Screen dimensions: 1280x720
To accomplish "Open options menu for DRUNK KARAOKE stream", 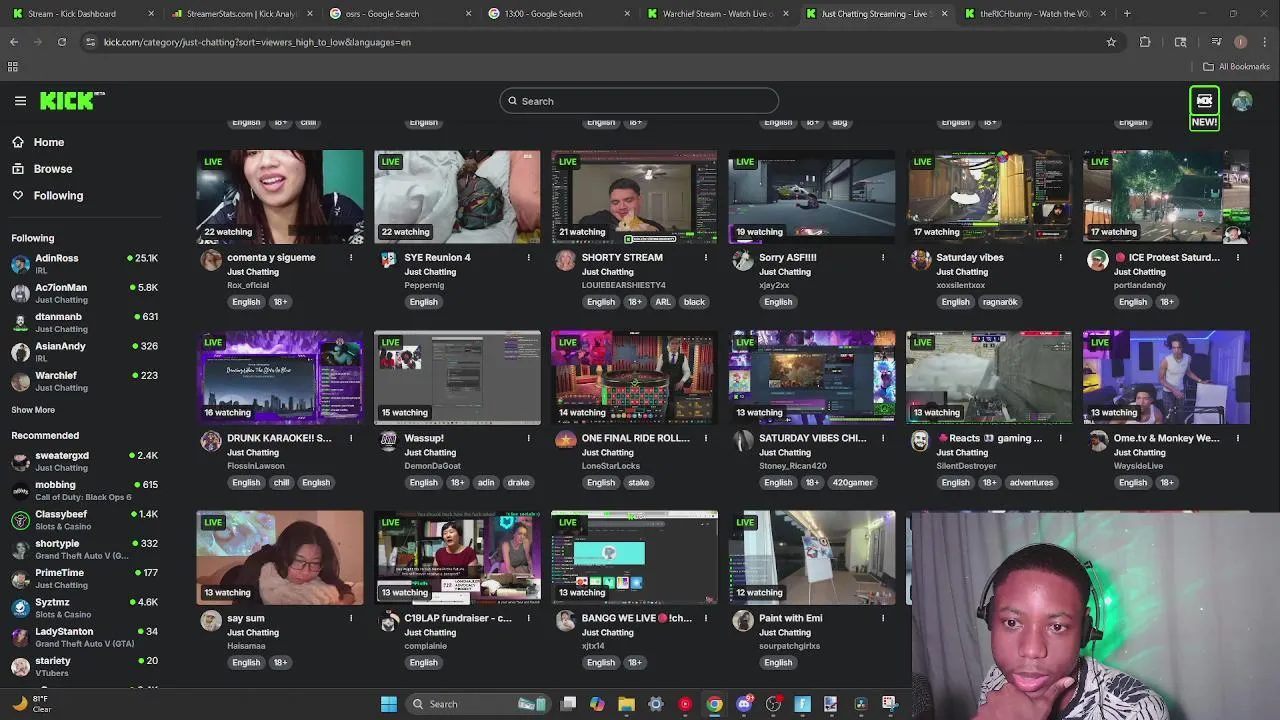I will pyautogui.click(x=351, y=438).
